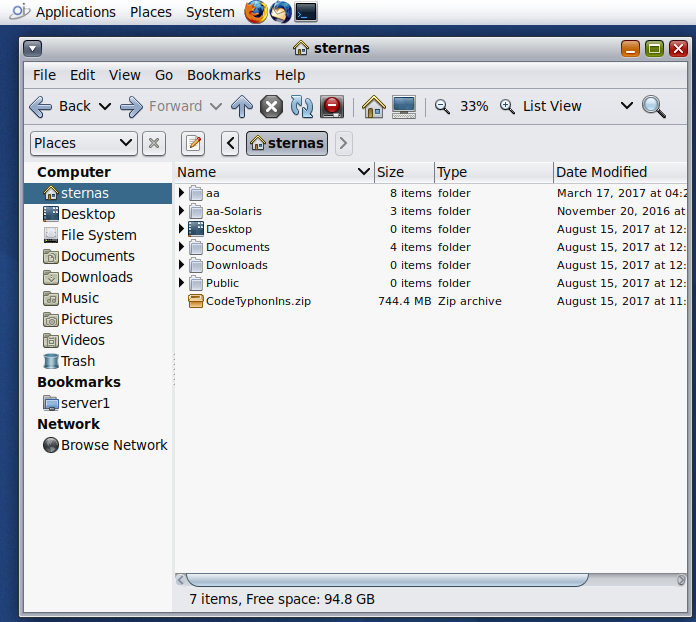Open the Edit menu
Screen dimensions: 696x622
[83, 75]
